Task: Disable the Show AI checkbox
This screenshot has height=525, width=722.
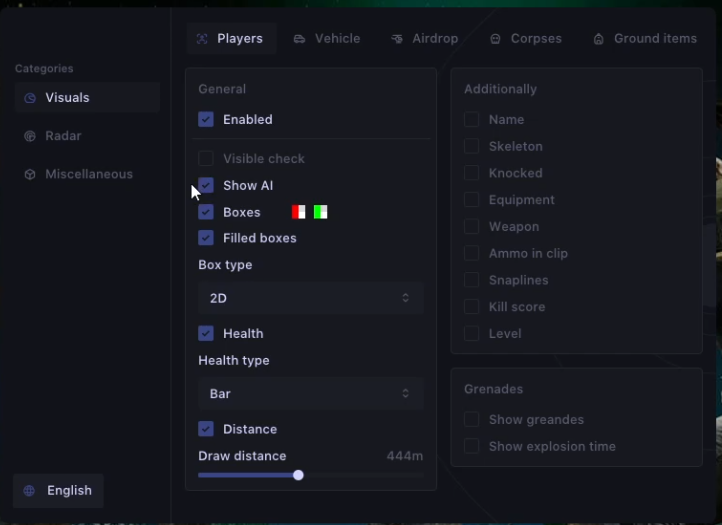Action: click(x=206, y=185)
